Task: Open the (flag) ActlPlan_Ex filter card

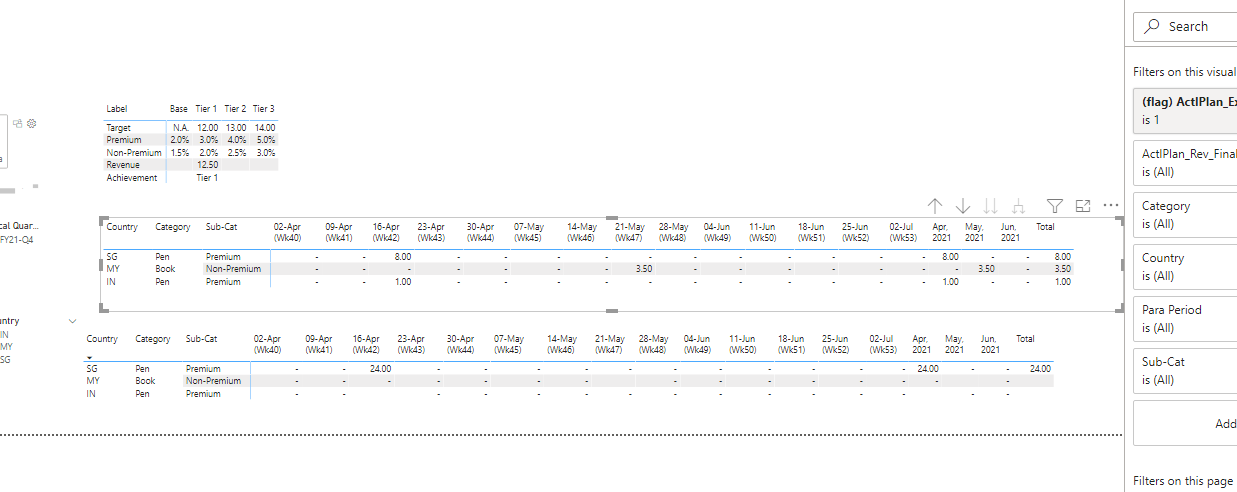Action: pyautogui.click(x=1185, y=110)
